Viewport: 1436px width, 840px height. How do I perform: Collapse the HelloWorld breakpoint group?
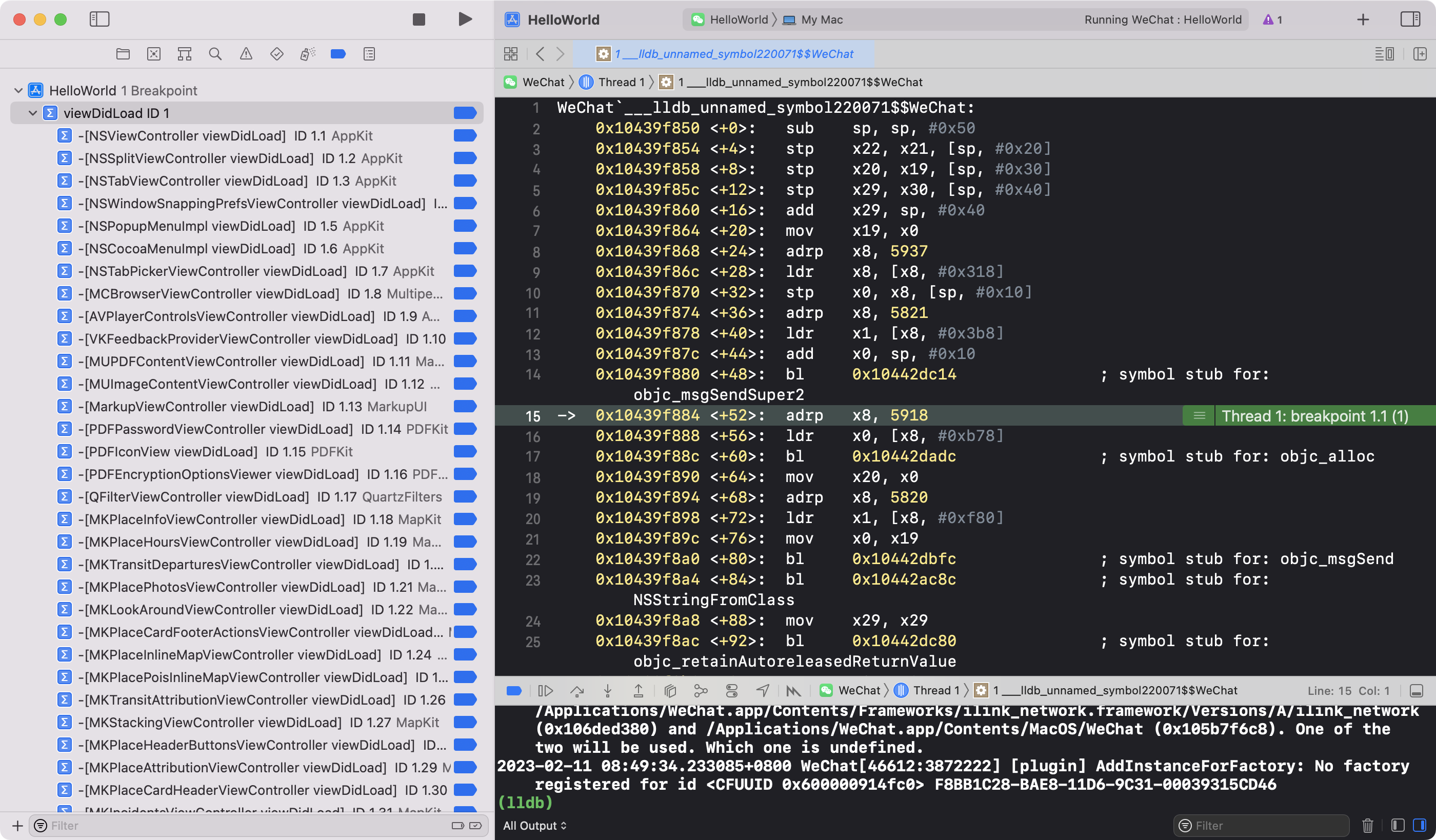point(18,91)
